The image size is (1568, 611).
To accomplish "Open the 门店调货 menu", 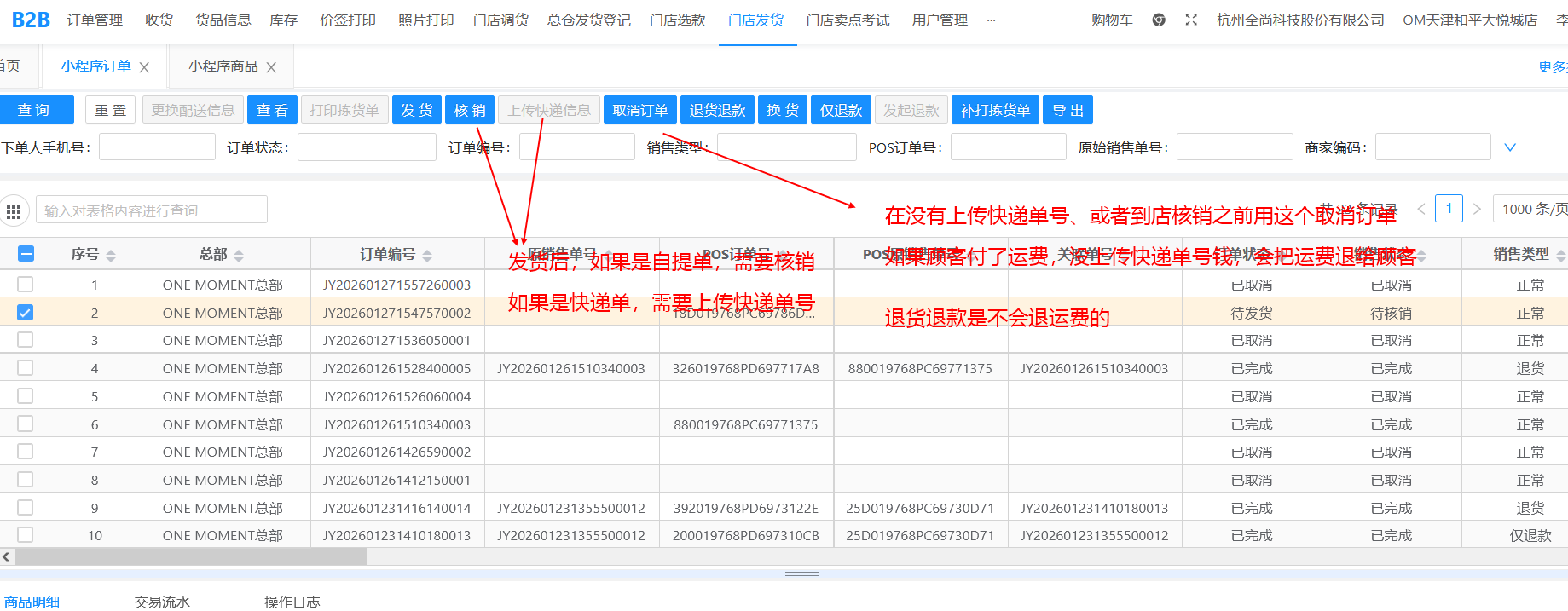I will coord(500,20).
